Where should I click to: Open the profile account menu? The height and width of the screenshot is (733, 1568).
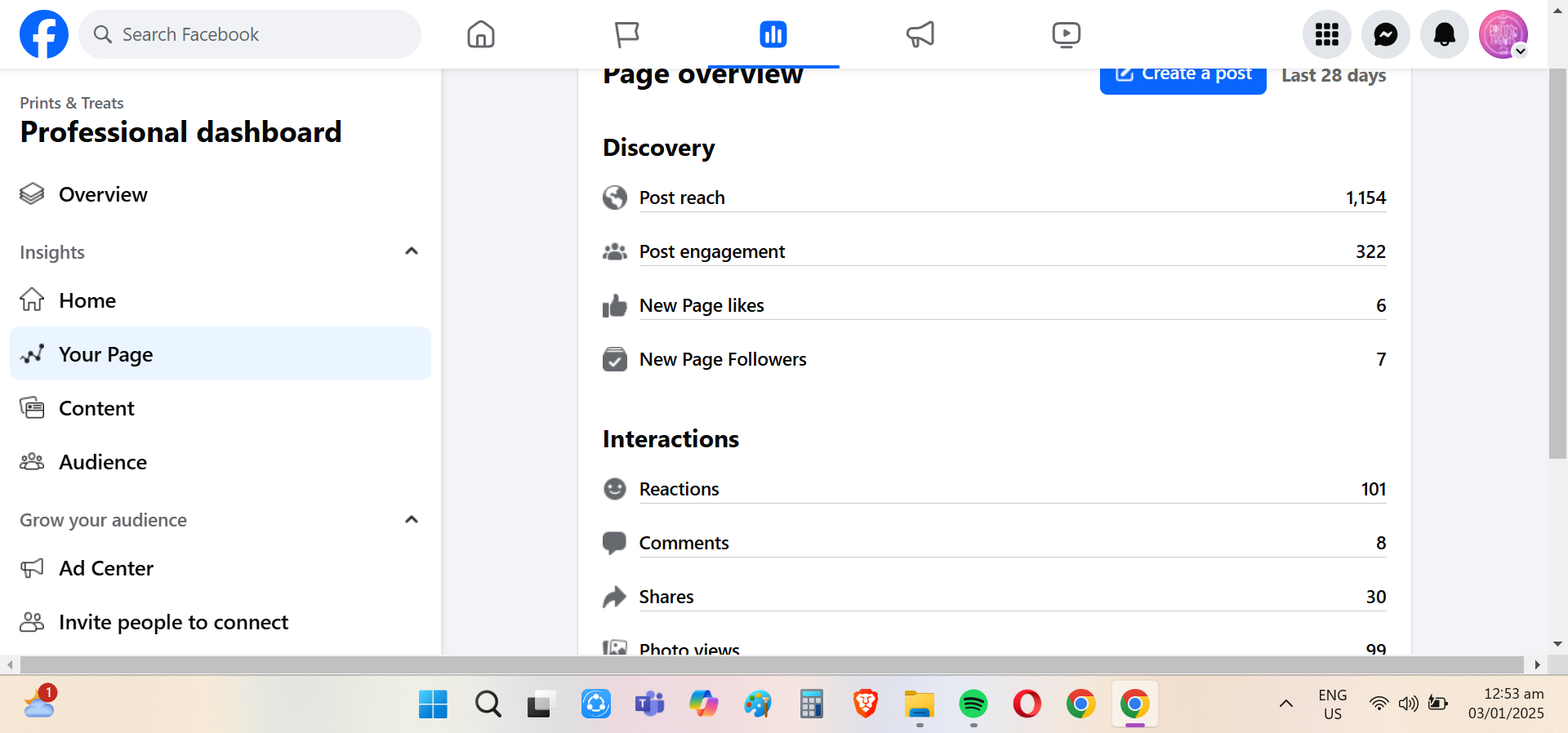(1503, 34)
